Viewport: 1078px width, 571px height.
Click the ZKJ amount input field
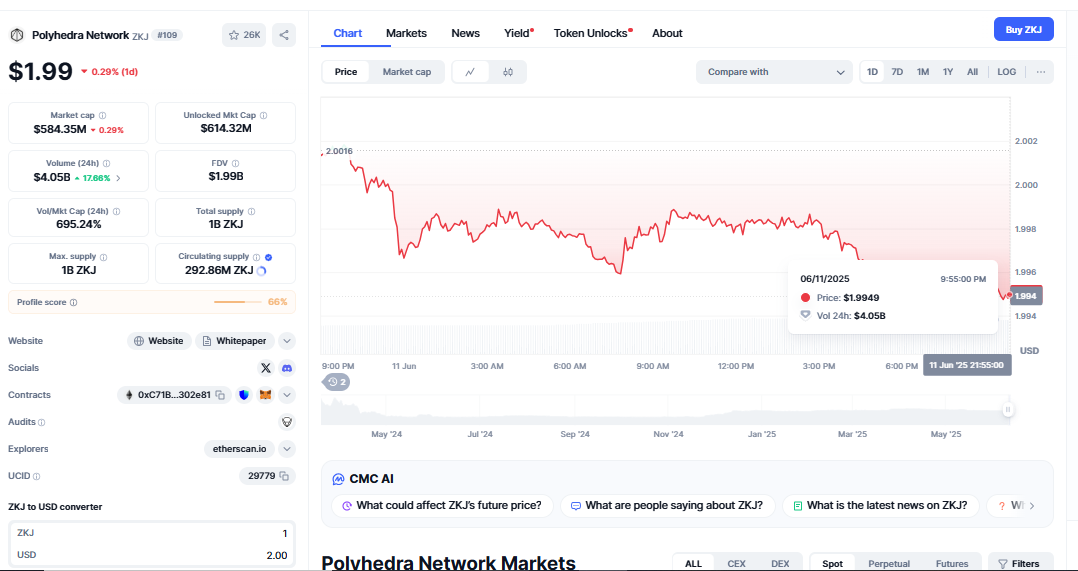(x=151, y=533)
